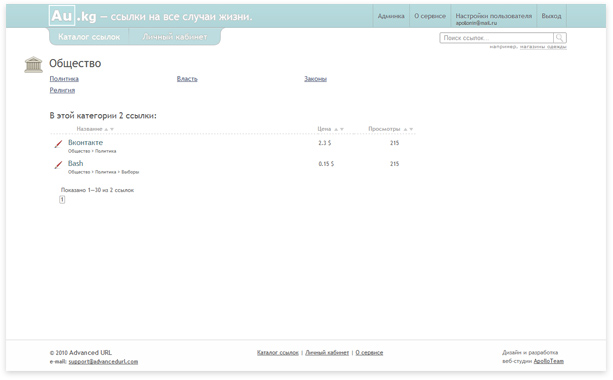Viewport: 613px width, 380px height.
Task: Open the Политика subcategory link
Action: 64,79
